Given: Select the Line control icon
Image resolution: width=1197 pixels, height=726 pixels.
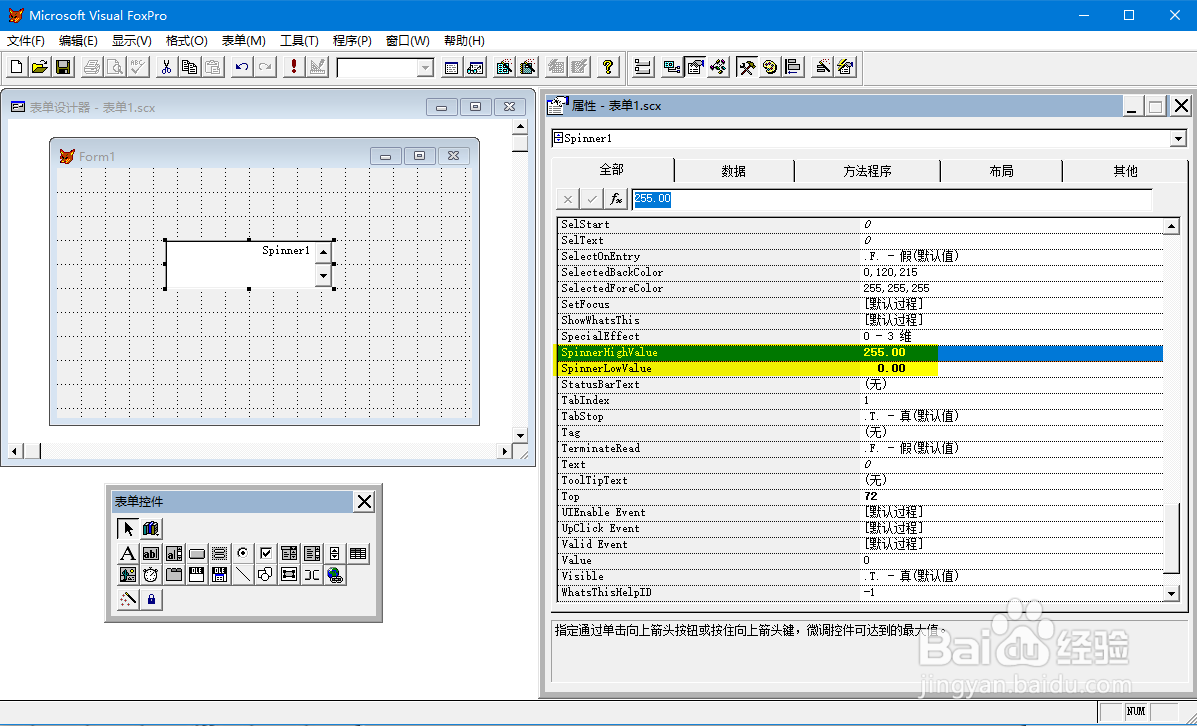Looking at the screenshot, I should (x=243, y=575).
